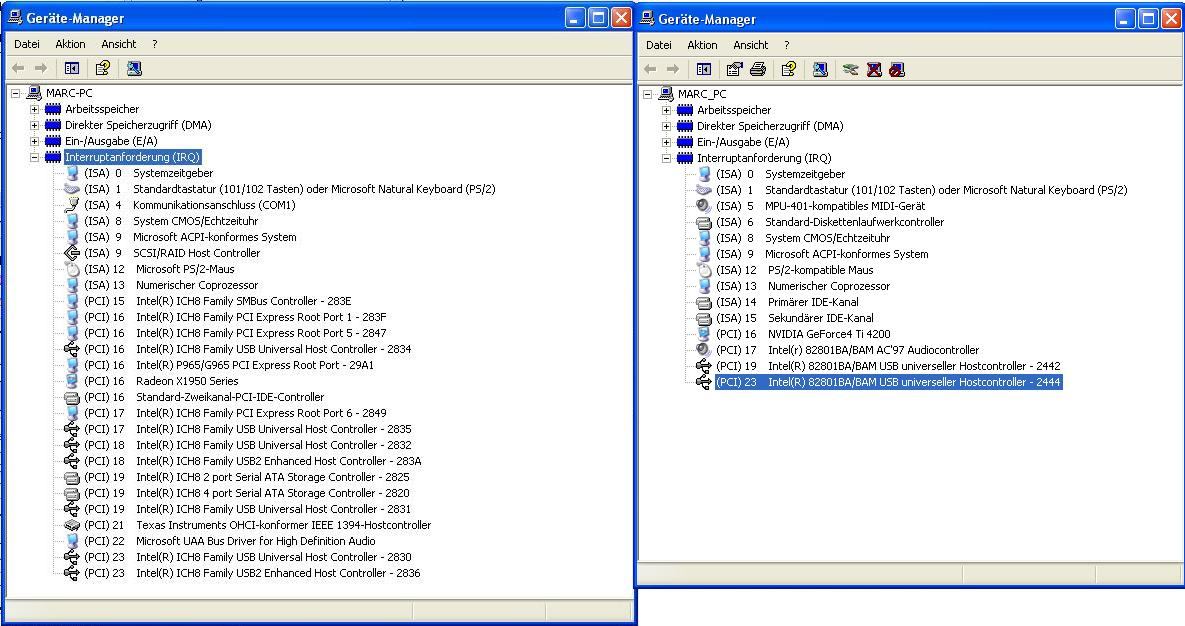Click the USB icon for Hostcontroller - 2442
The height and width of the screenshot is (626, 1185).
[704, 366]
